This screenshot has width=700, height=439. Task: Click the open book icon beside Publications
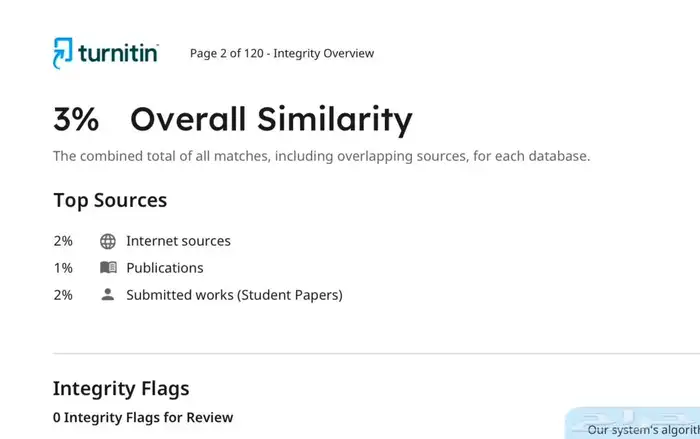[x=108, y=268]
